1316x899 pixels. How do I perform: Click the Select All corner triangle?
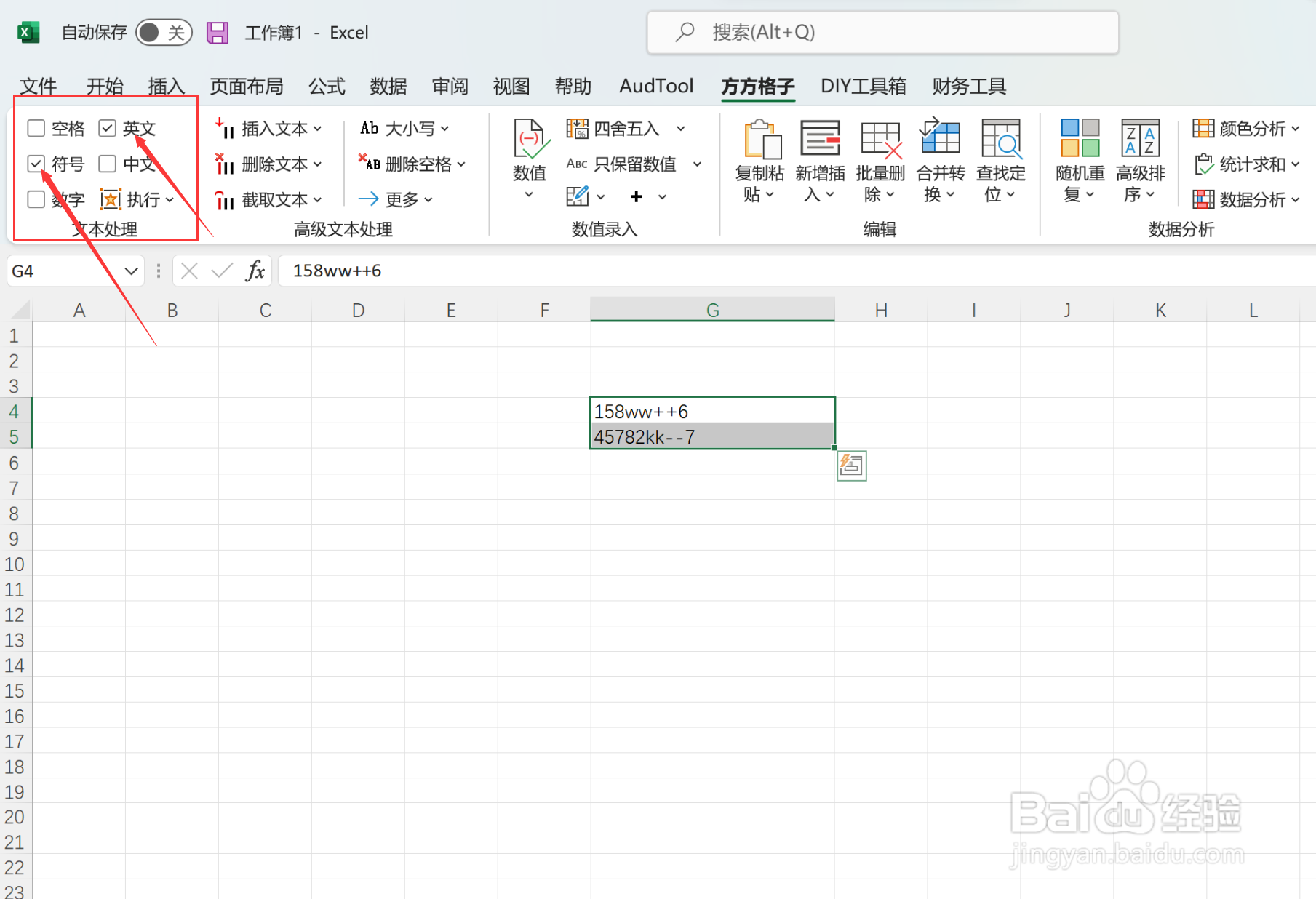pyautogui.click(x=20, y=311)
